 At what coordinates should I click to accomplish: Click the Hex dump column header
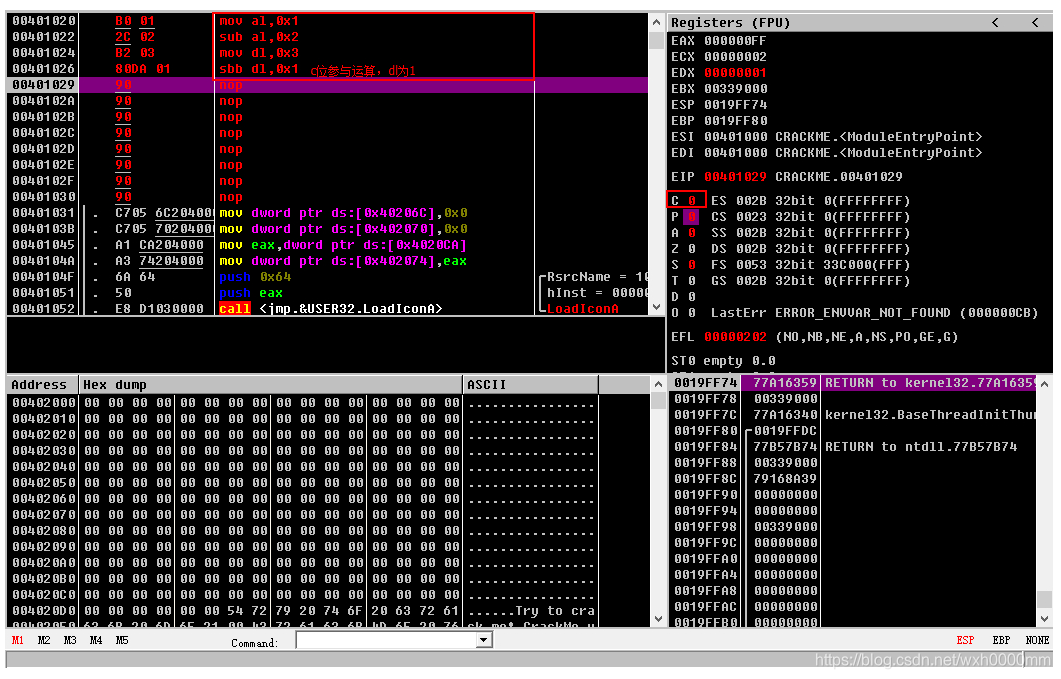click(x=271, y=385)
